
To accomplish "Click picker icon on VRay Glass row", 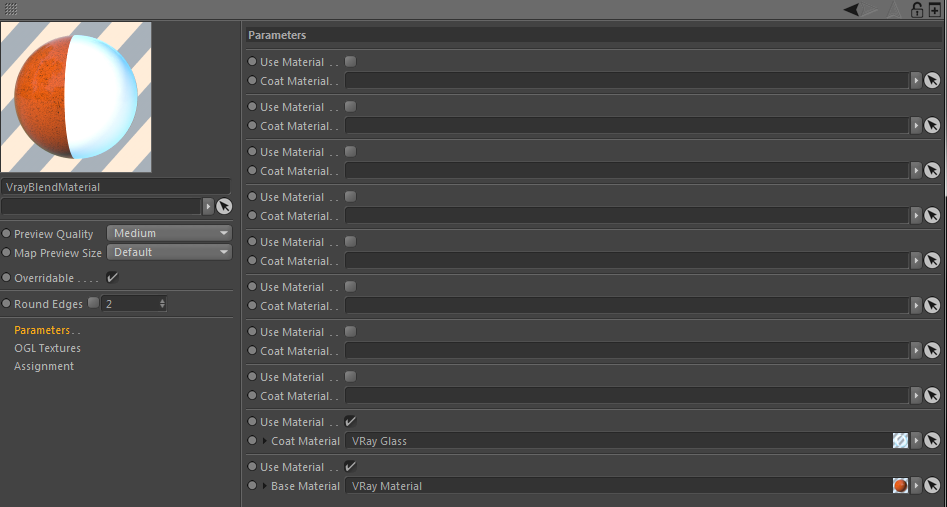I will 932,441.
